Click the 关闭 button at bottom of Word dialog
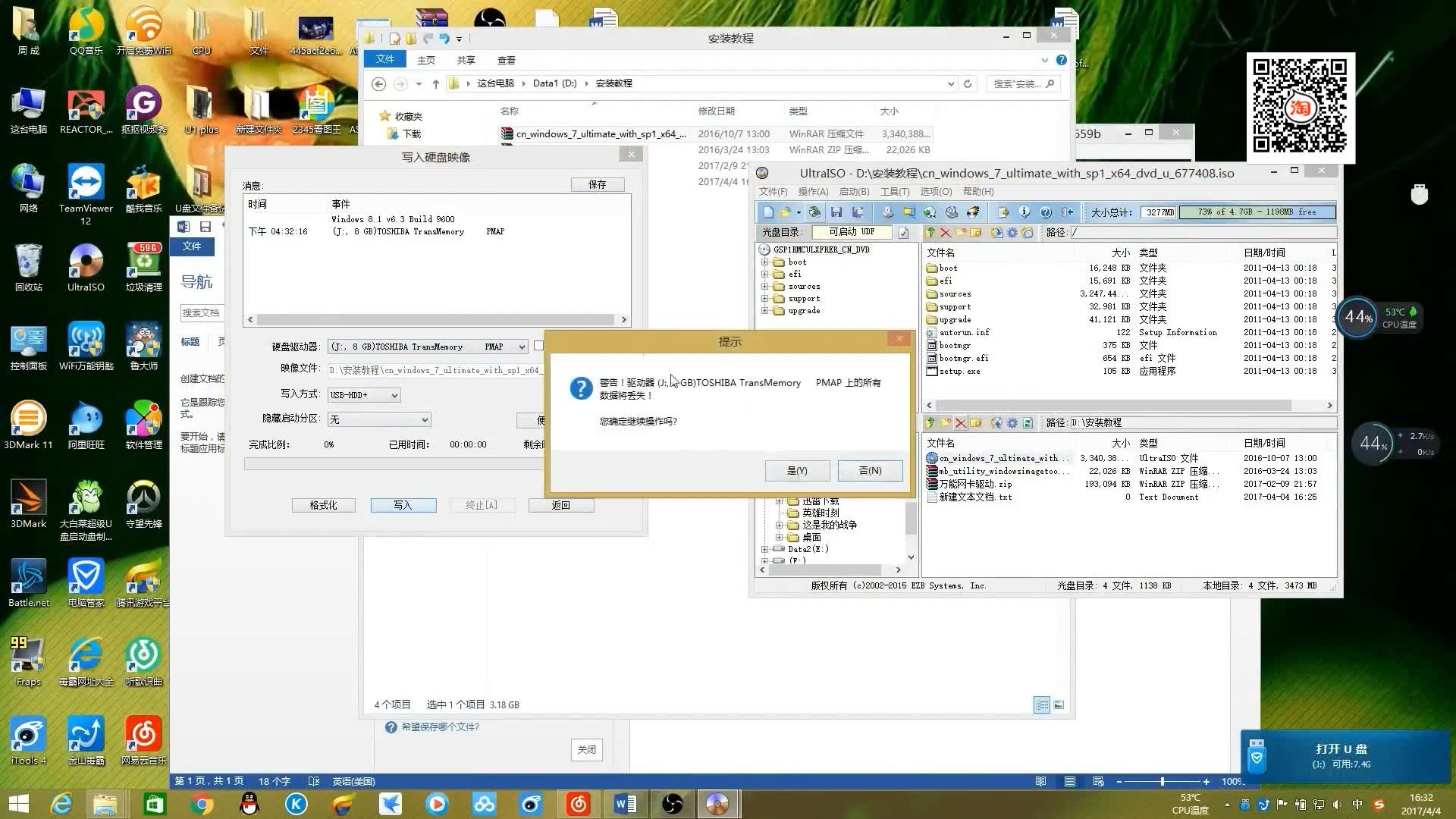This screenshot has width=1456, height=819. [586, 749]
